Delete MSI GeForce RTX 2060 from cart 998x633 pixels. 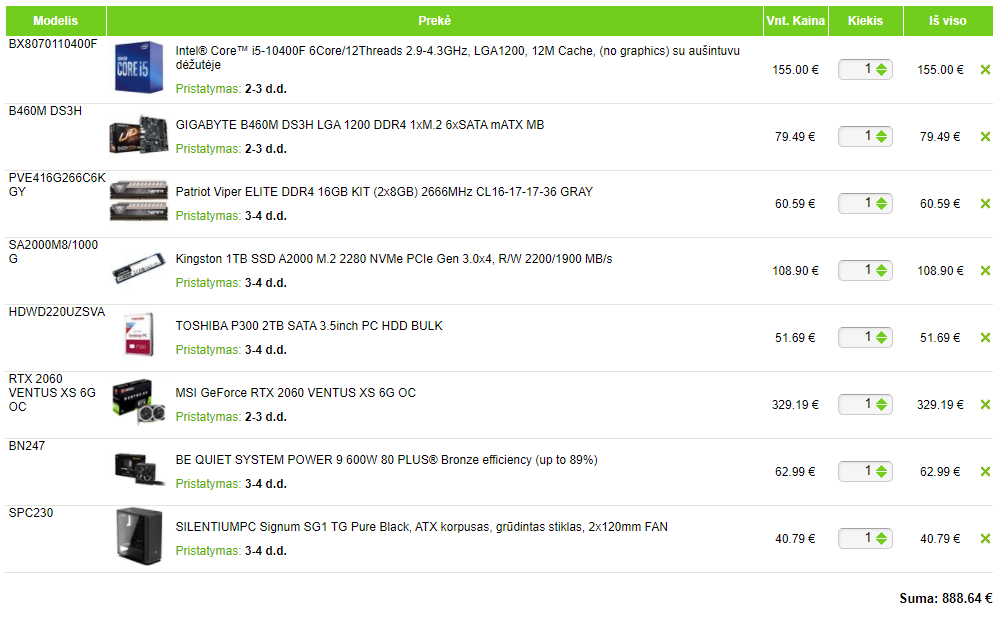click(985, 405)
